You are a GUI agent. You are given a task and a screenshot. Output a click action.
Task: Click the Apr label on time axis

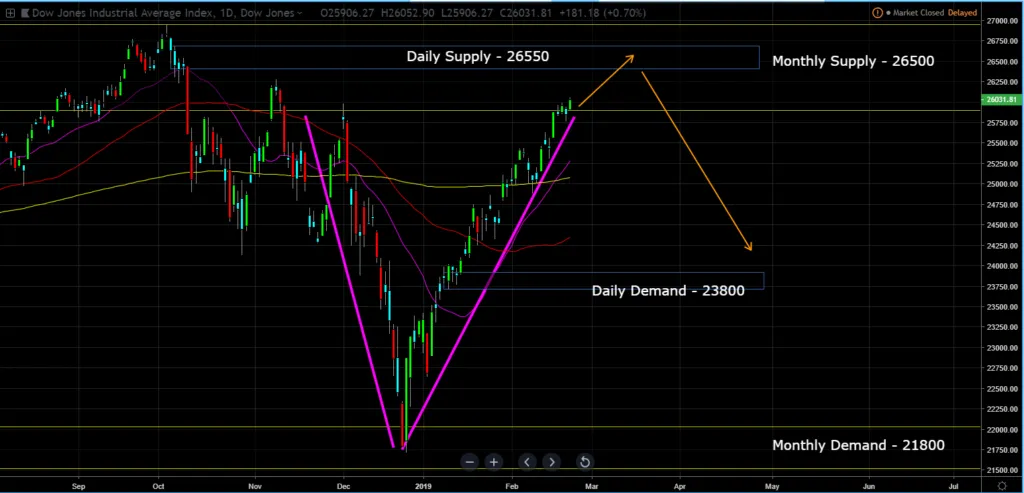(x=680, y=486)
